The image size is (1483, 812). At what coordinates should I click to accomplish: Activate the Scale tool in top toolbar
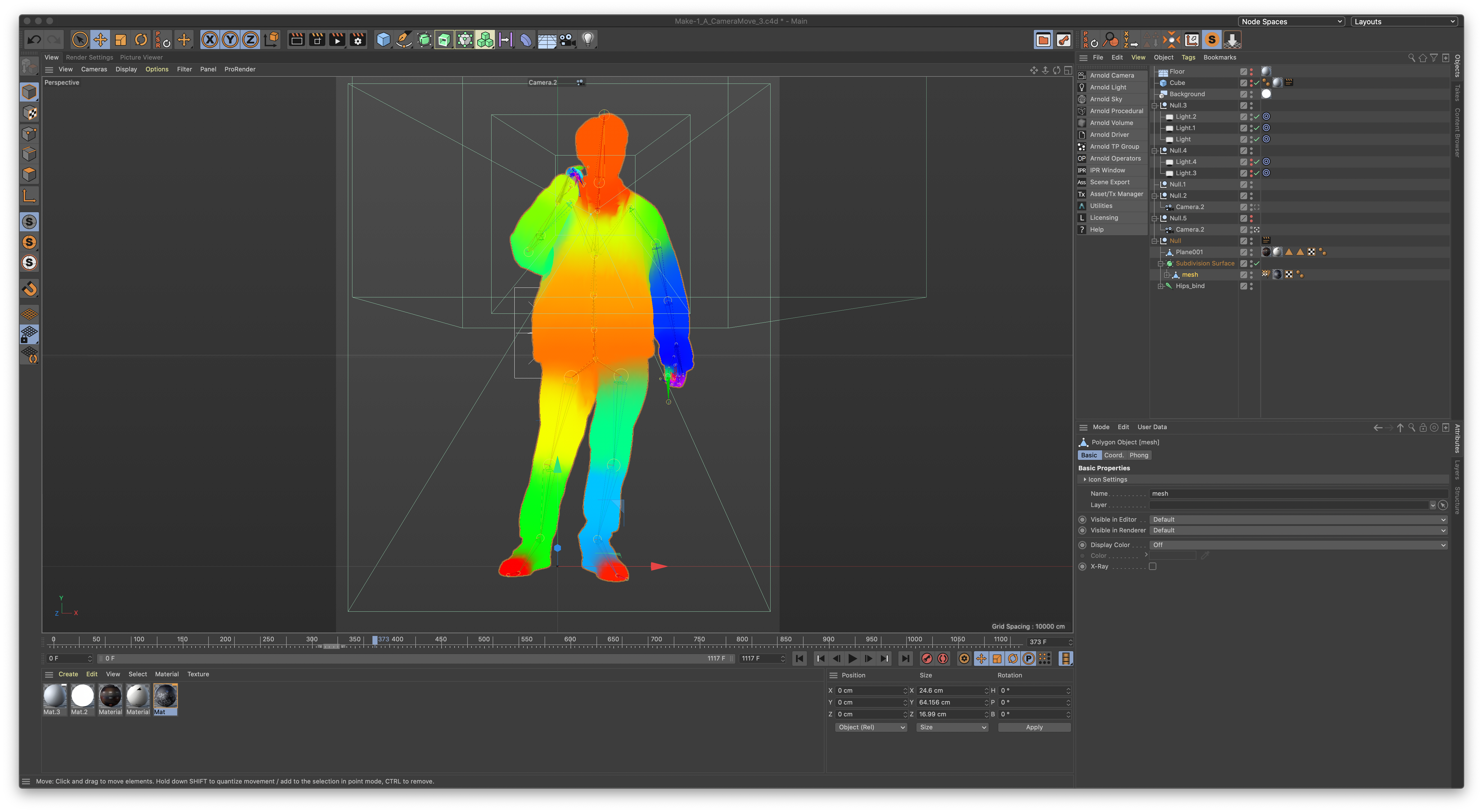tap(121, 40)
